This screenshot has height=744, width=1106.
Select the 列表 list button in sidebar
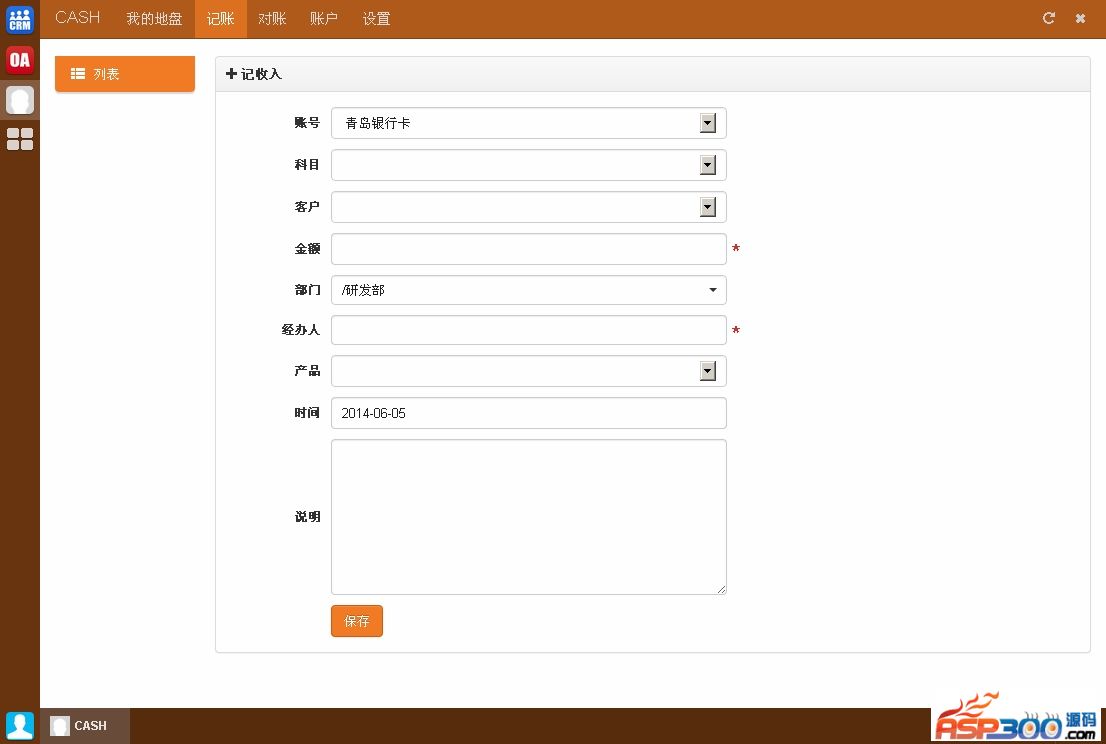tap(125, 74)
